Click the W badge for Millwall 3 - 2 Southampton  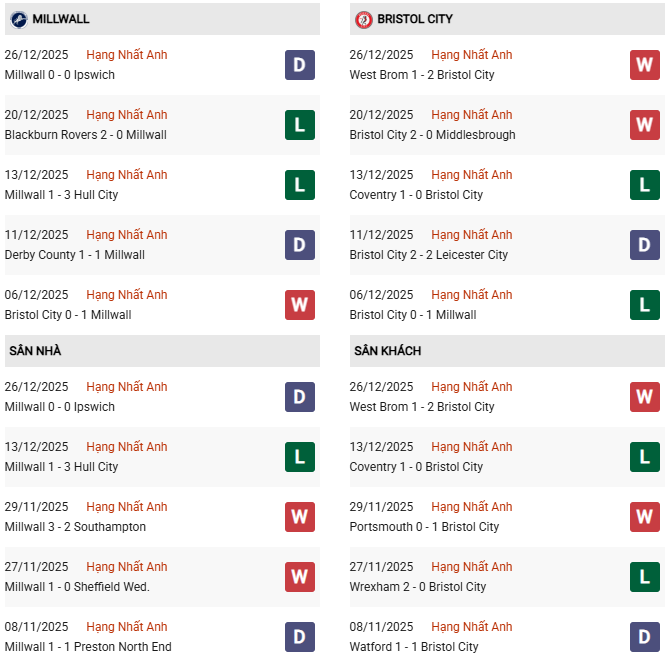[299, 517]
